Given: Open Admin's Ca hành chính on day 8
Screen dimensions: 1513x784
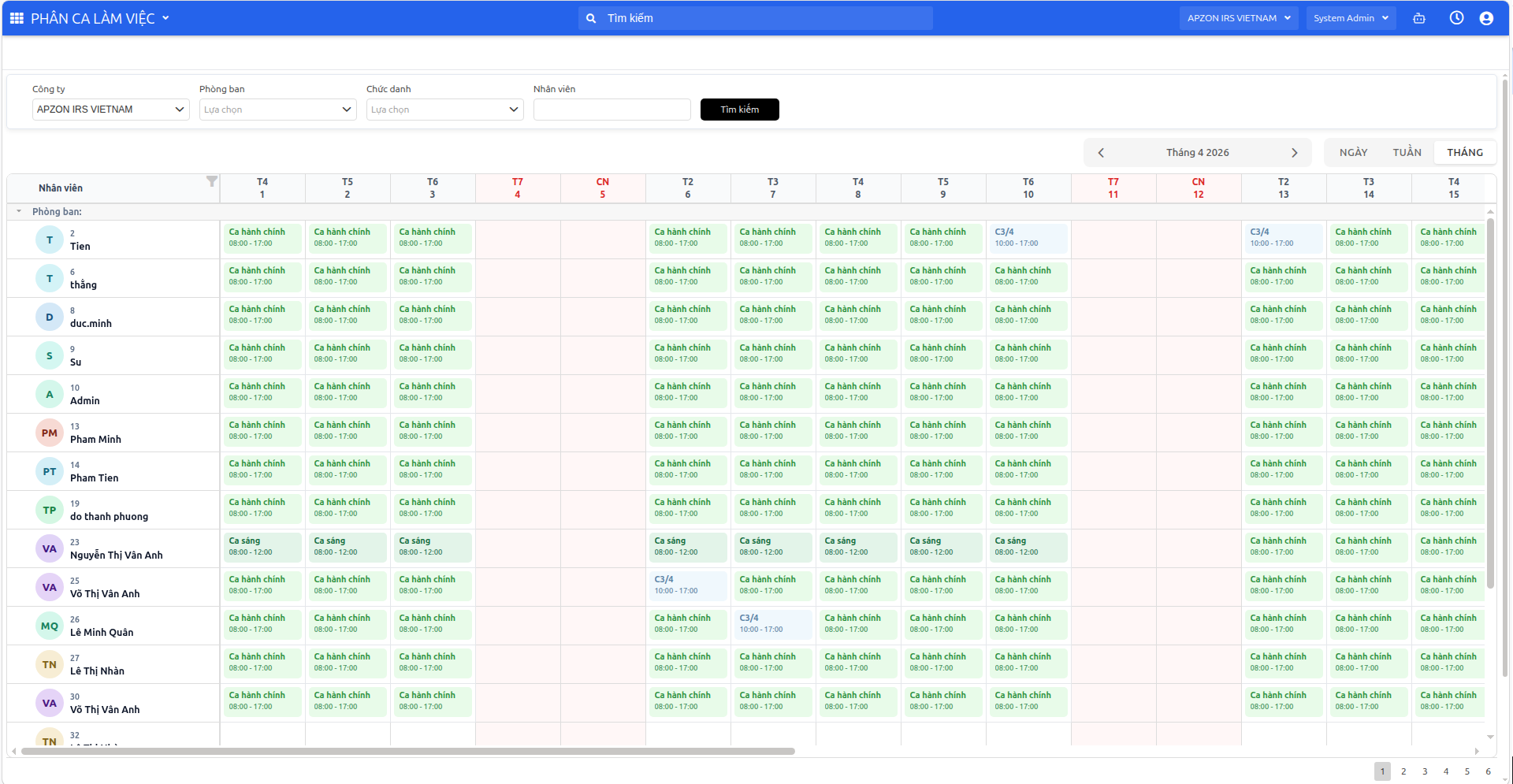Looking at the screenshot, I should [858, 392].
